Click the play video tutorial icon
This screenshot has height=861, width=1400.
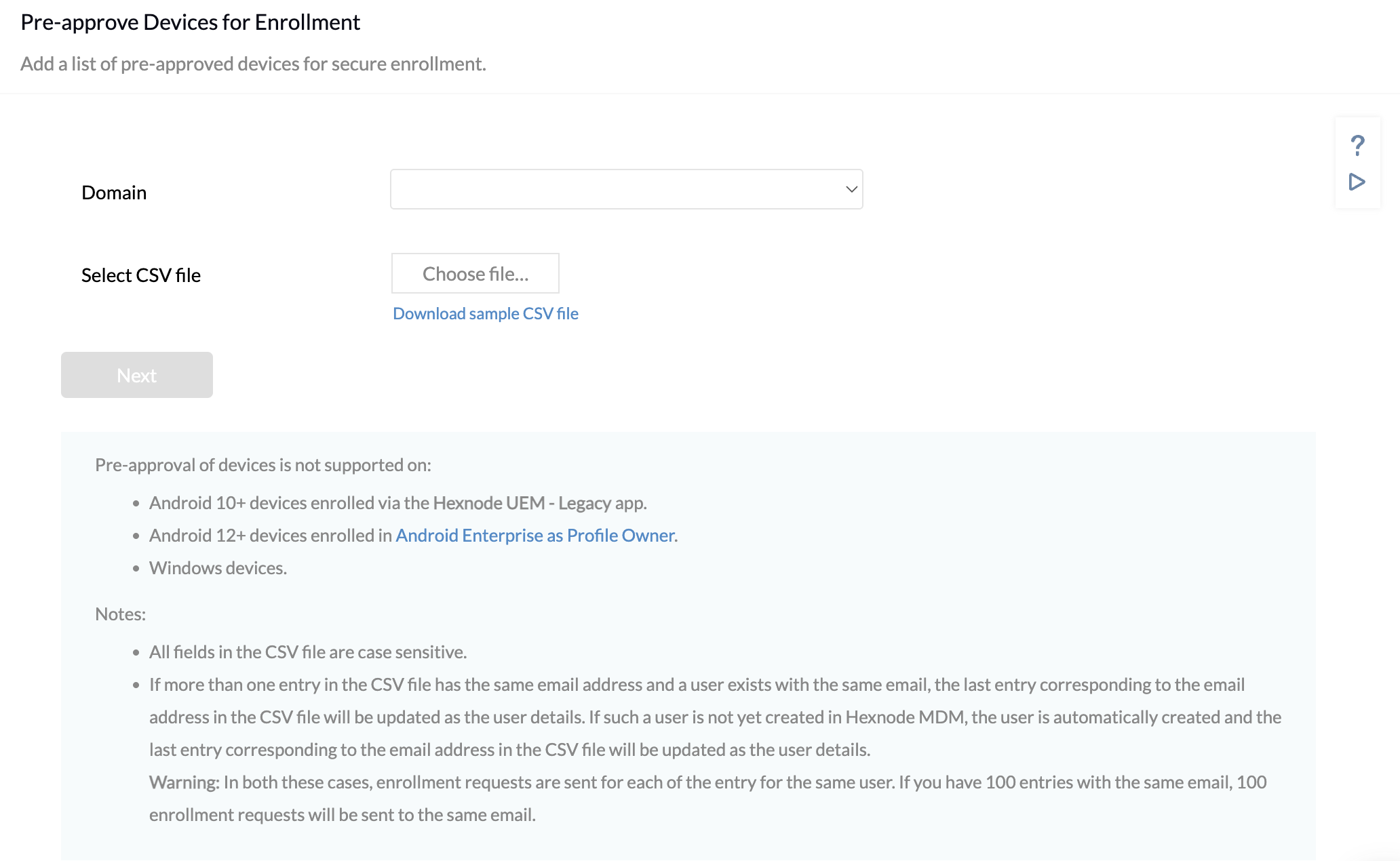click(x=1357, y=182)
